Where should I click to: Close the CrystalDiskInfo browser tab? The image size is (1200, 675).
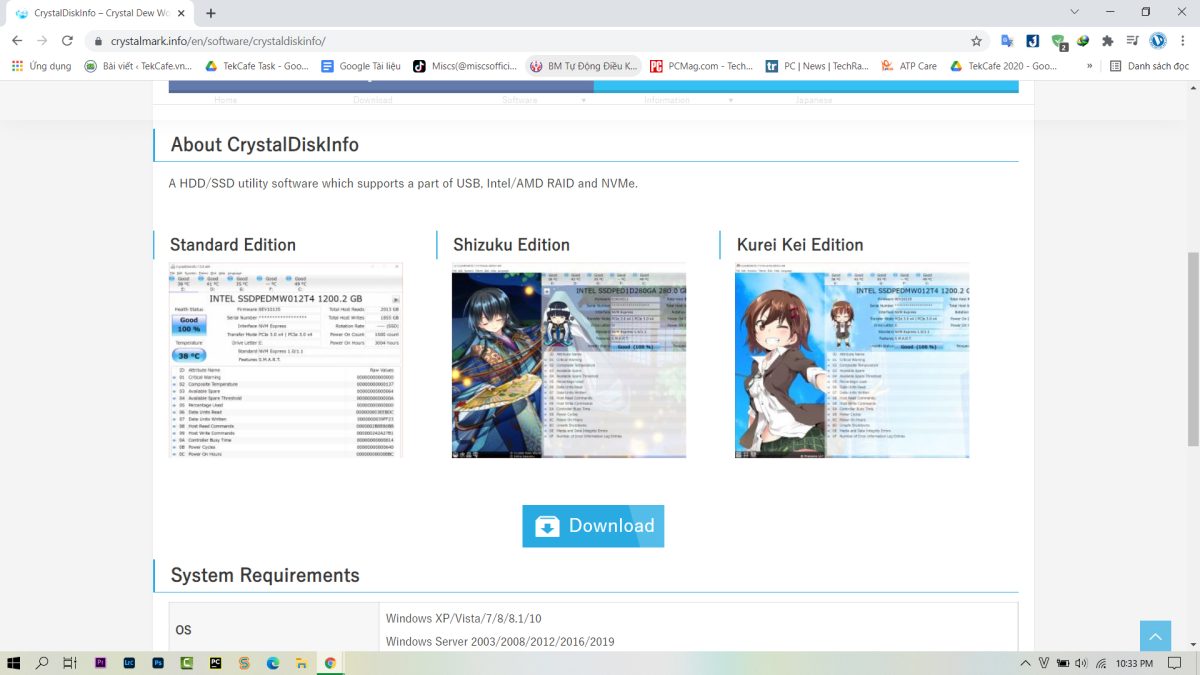point(183,13)
